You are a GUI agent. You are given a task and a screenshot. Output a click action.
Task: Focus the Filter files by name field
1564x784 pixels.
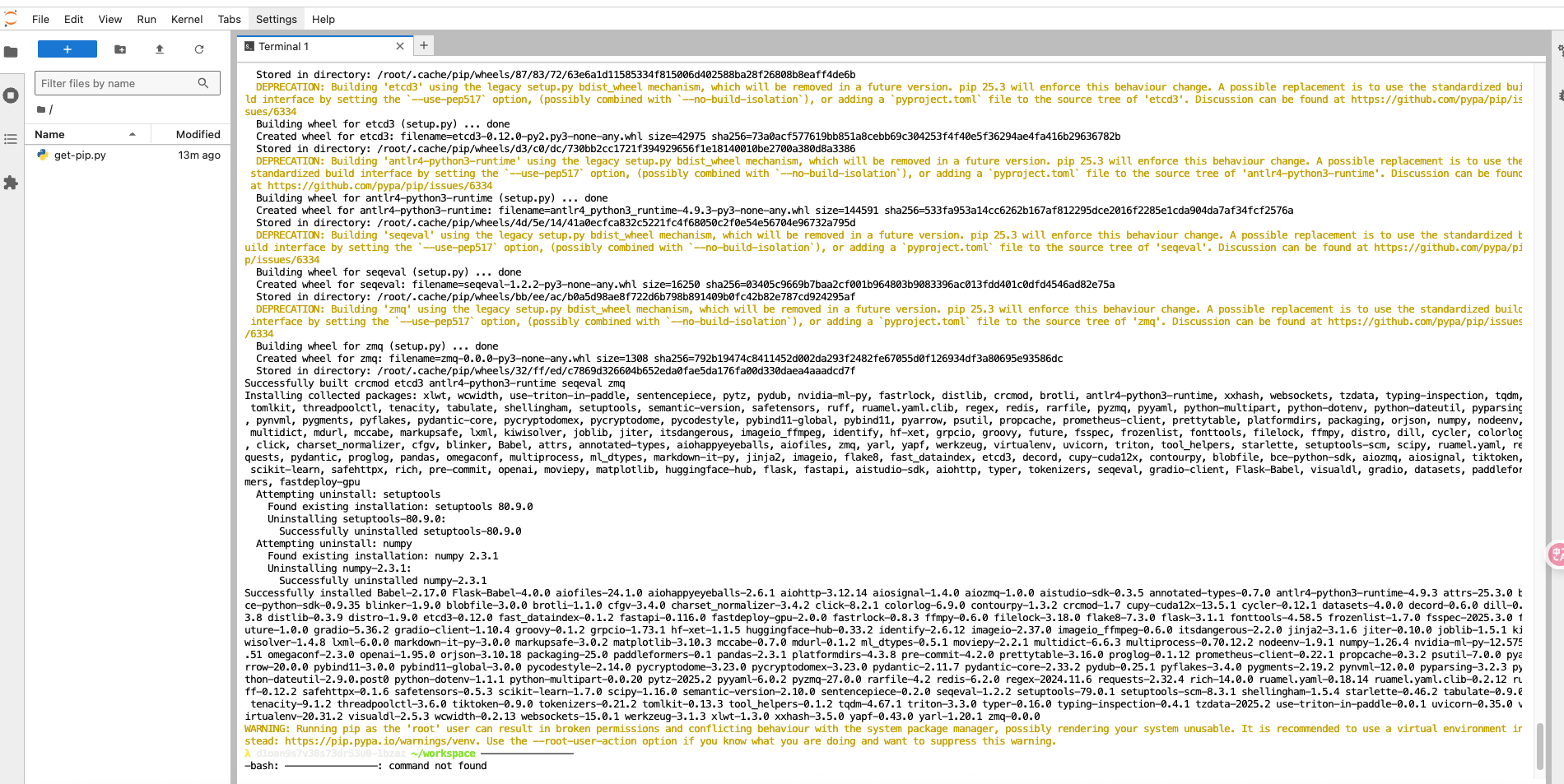point(128,83)
